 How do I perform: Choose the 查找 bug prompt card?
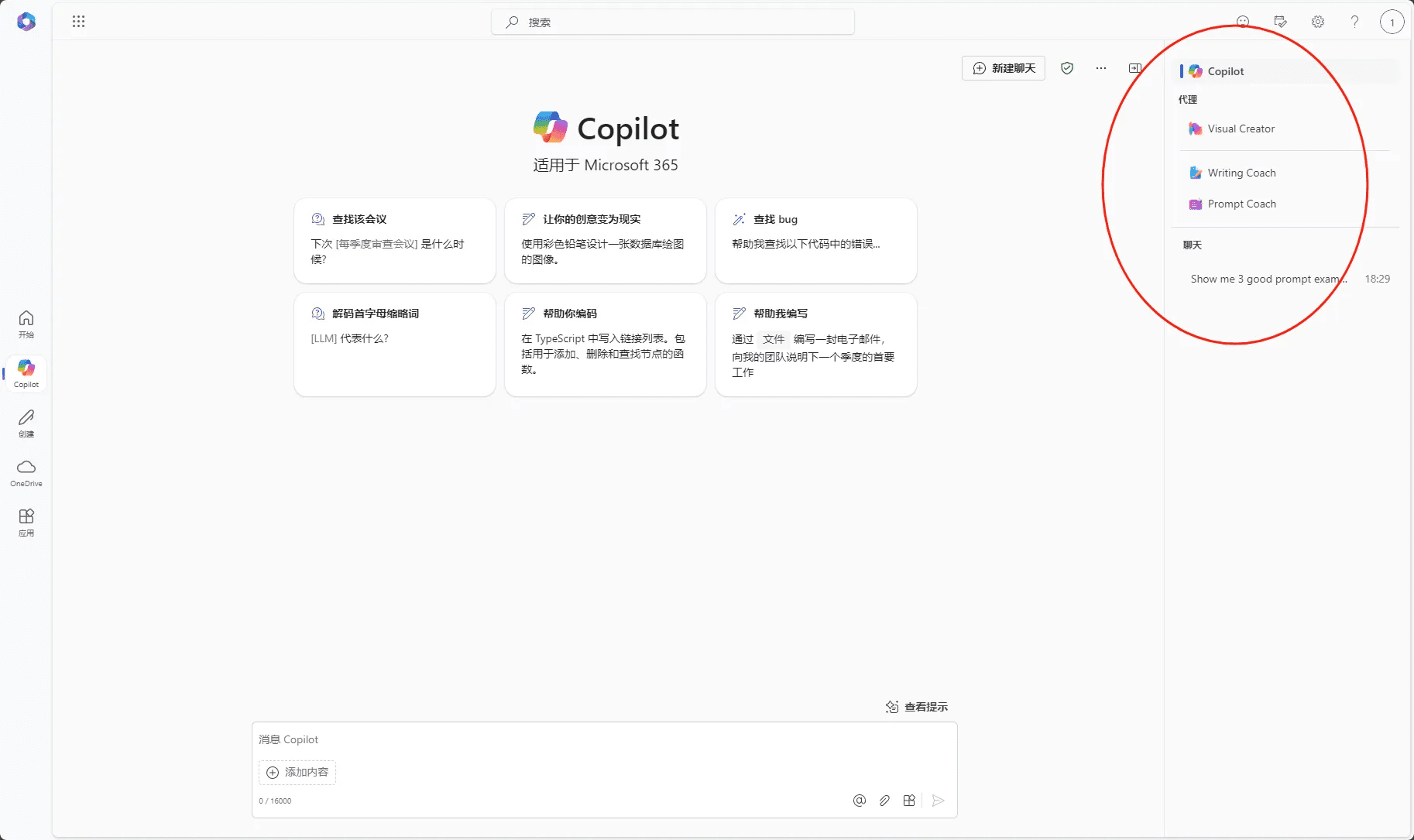(x=816, y=241)
